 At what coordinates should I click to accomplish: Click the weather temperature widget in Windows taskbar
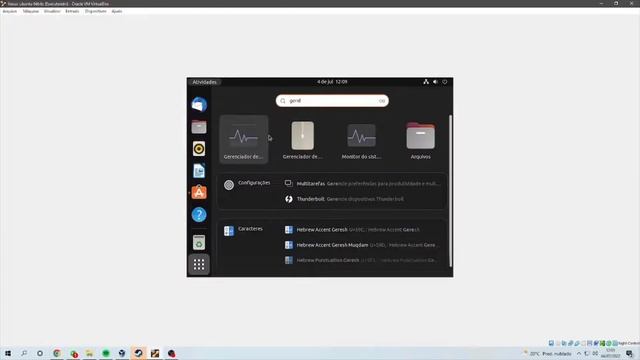click(x=547, y=353)
